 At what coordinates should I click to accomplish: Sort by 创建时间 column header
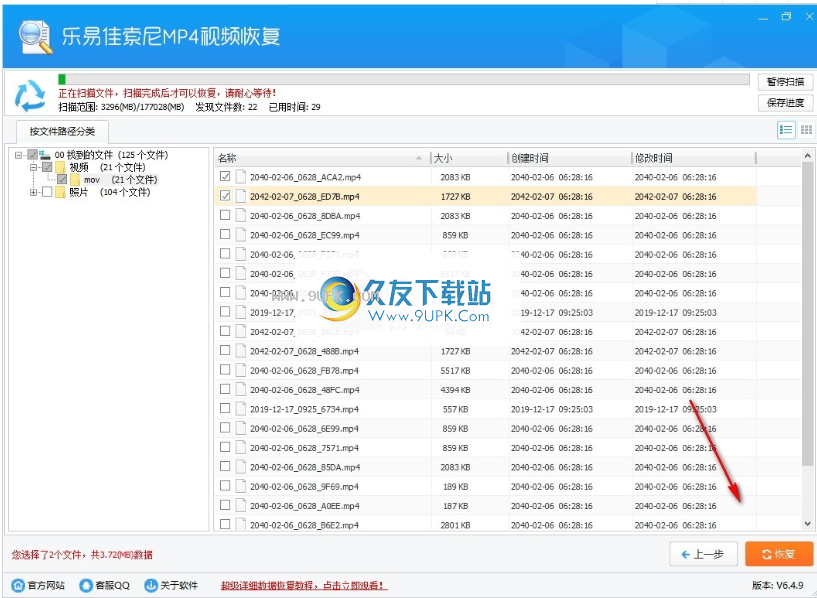pos(570,158)
